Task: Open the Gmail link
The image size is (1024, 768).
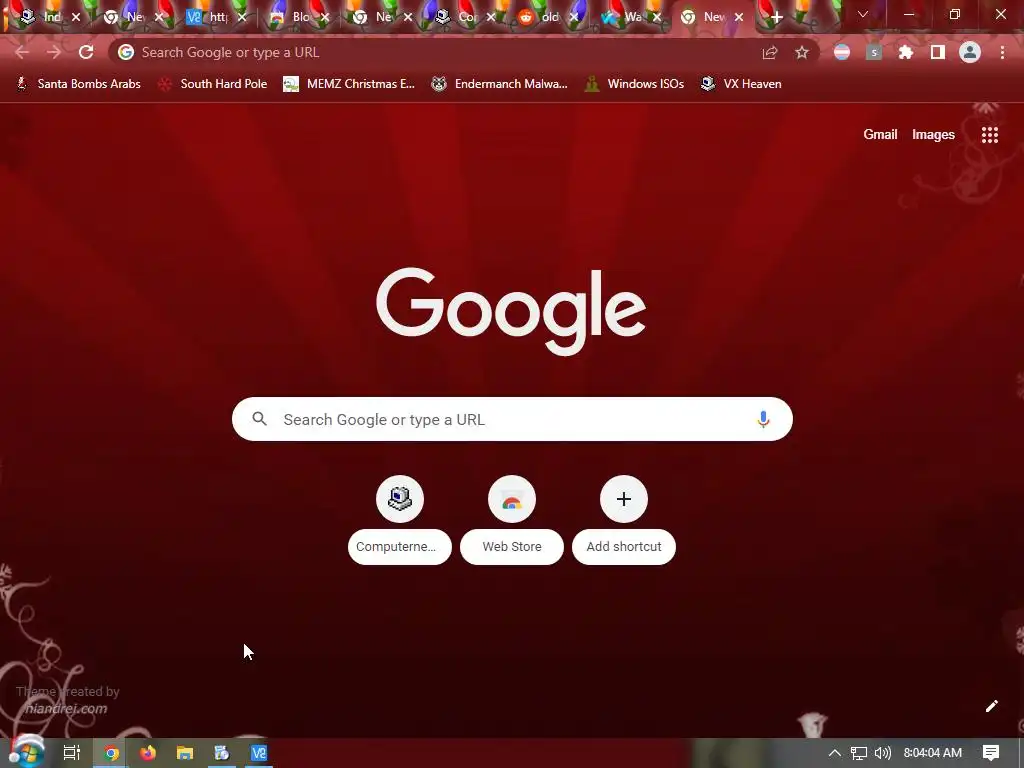Action: 880,135
